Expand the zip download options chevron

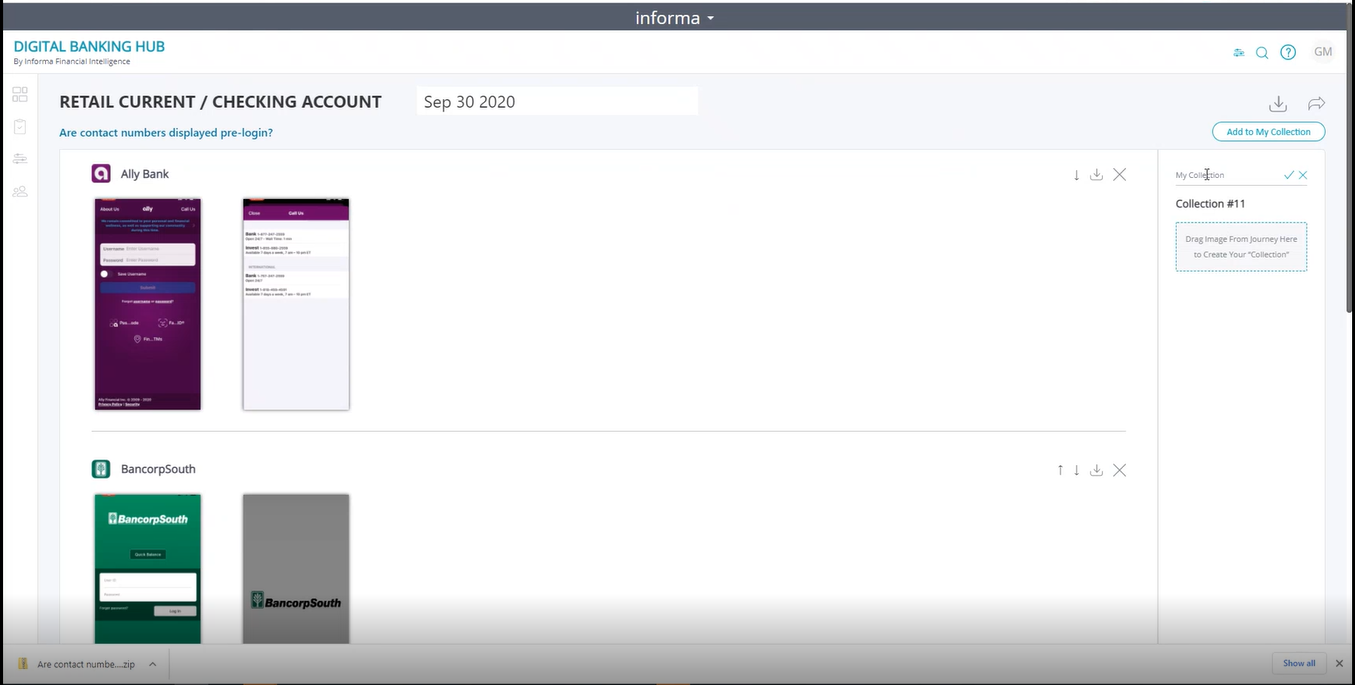point(153,664)
